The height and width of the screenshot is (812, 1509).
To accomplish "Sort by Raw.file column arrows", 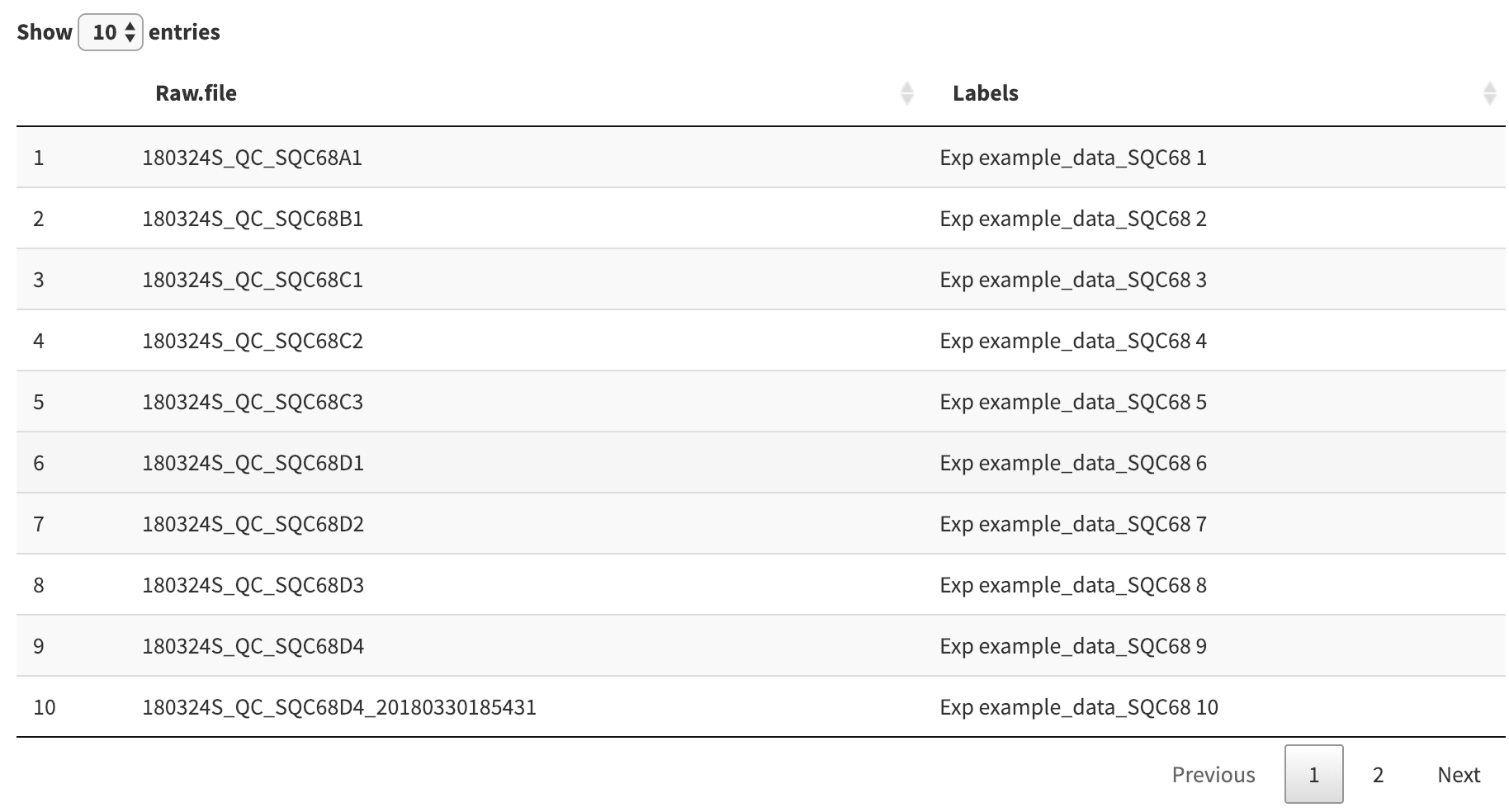I will pyautogui.click(x=906, y=93).
